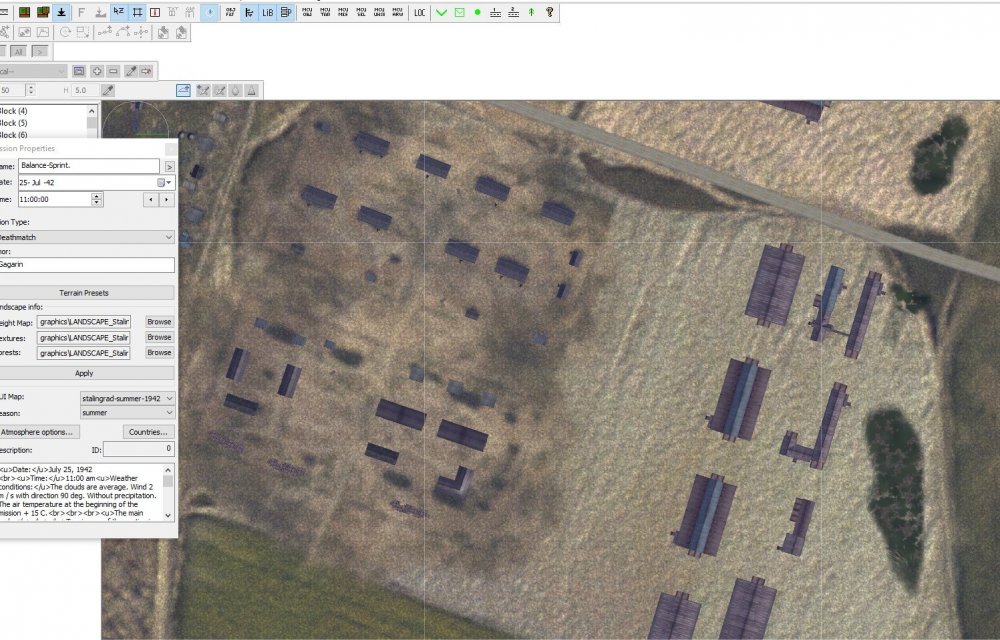Click the red arrow icon after the eyedropper
This screenshot has width=1000, height=640.
[x=147, y=71]
